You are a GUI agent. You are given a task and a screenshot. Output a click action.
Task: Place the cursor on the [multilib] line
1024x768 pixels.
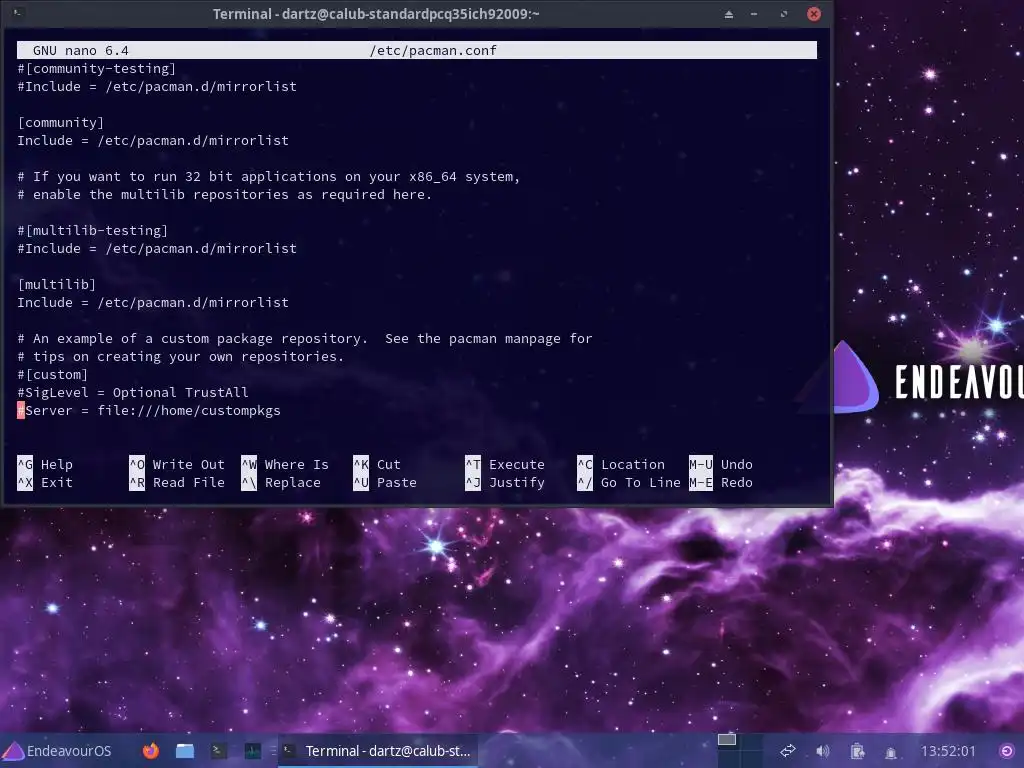[x=57, y=285]
